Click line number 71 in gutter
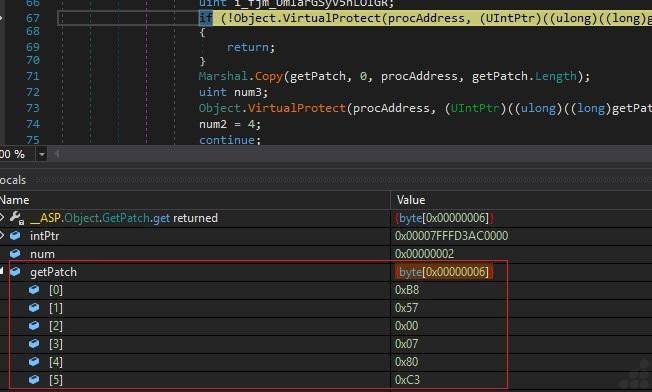The width and height of the screenshot is (652, 392). (x=32, y=76)
